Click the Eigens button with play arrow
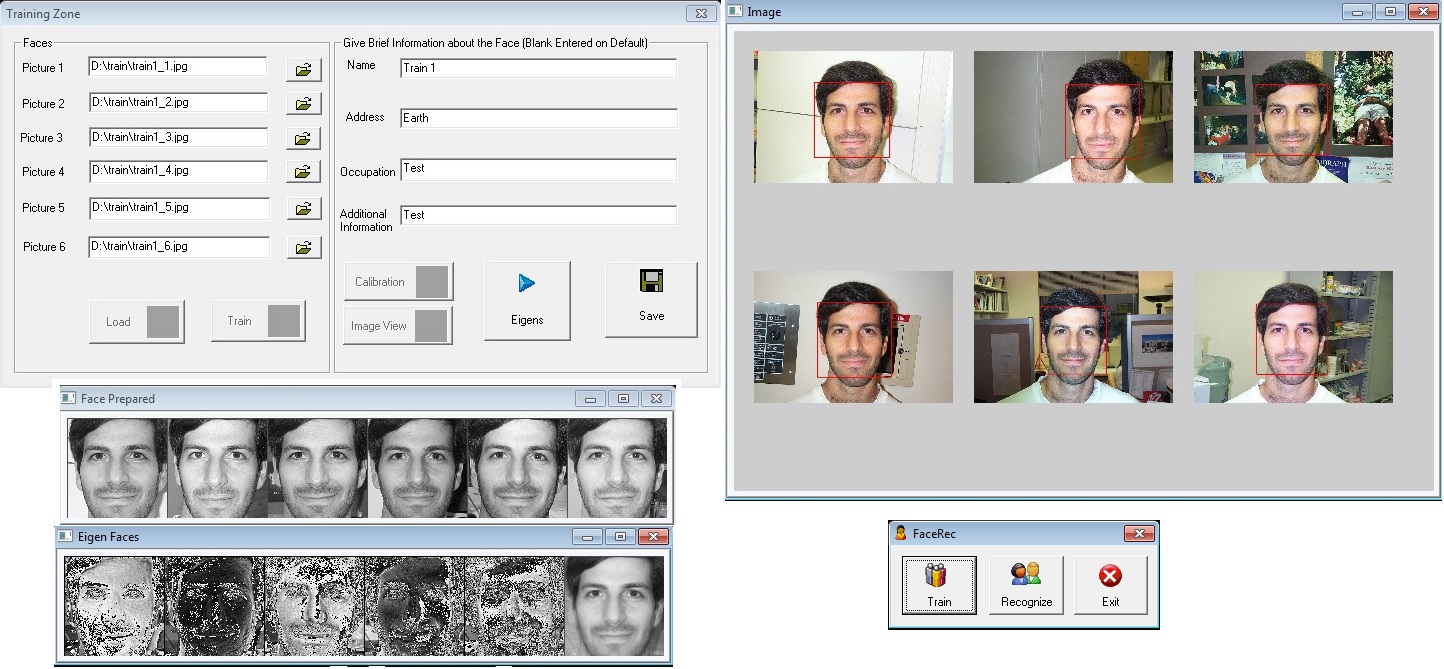Screen dimensions: 1444x669 click(527, 301)
